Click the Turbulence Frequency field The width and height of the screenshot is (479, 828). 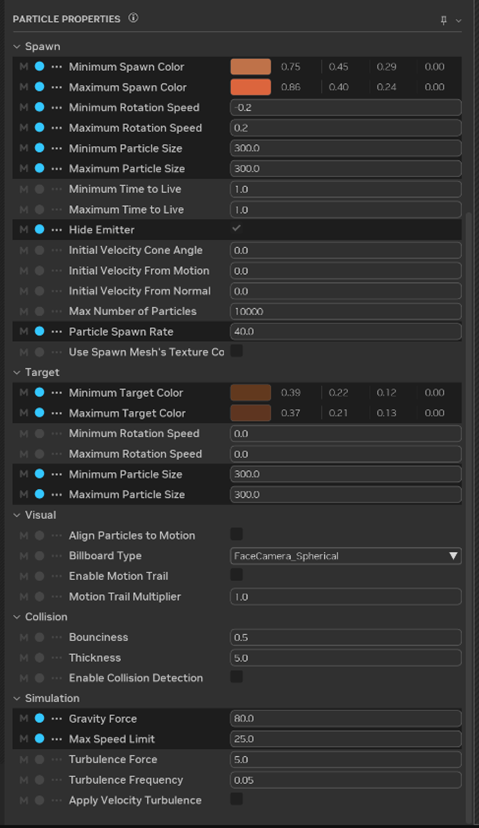coord(346,779)
